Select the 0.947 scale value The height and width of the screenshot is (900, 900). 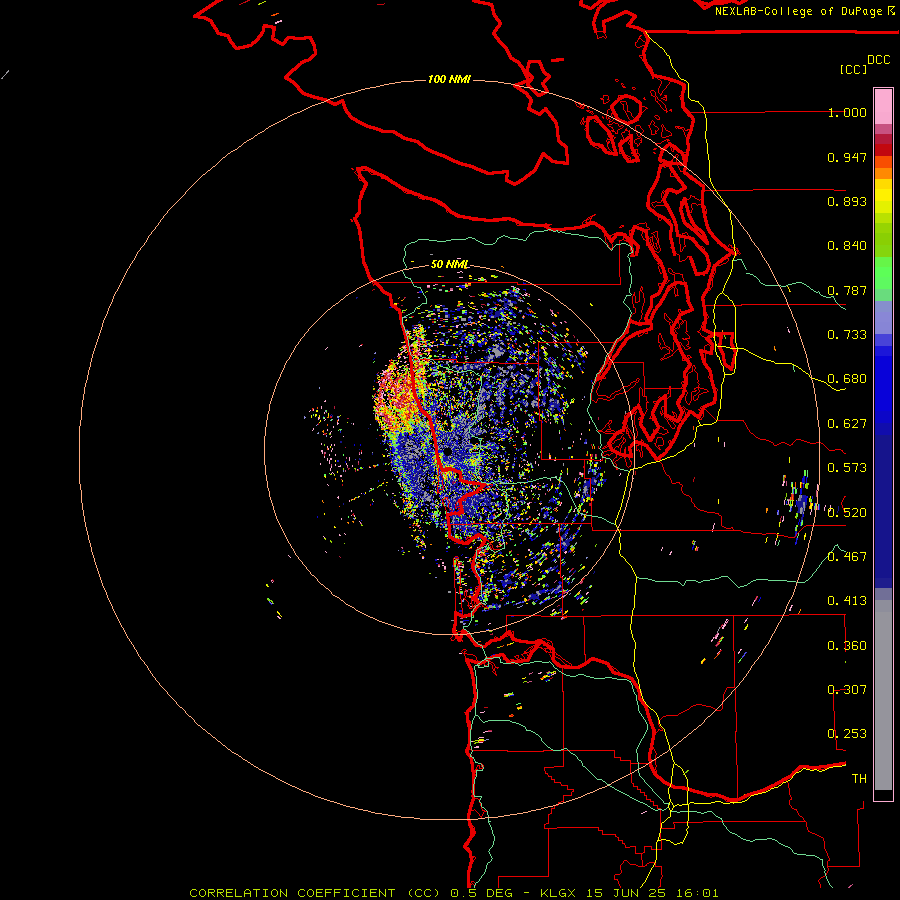click(x=847, y=157)
